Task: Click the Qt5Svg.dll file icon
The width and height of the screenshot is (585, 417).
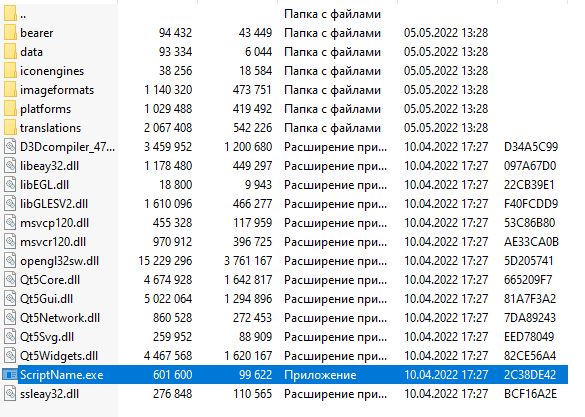Action: coord(10,337)
